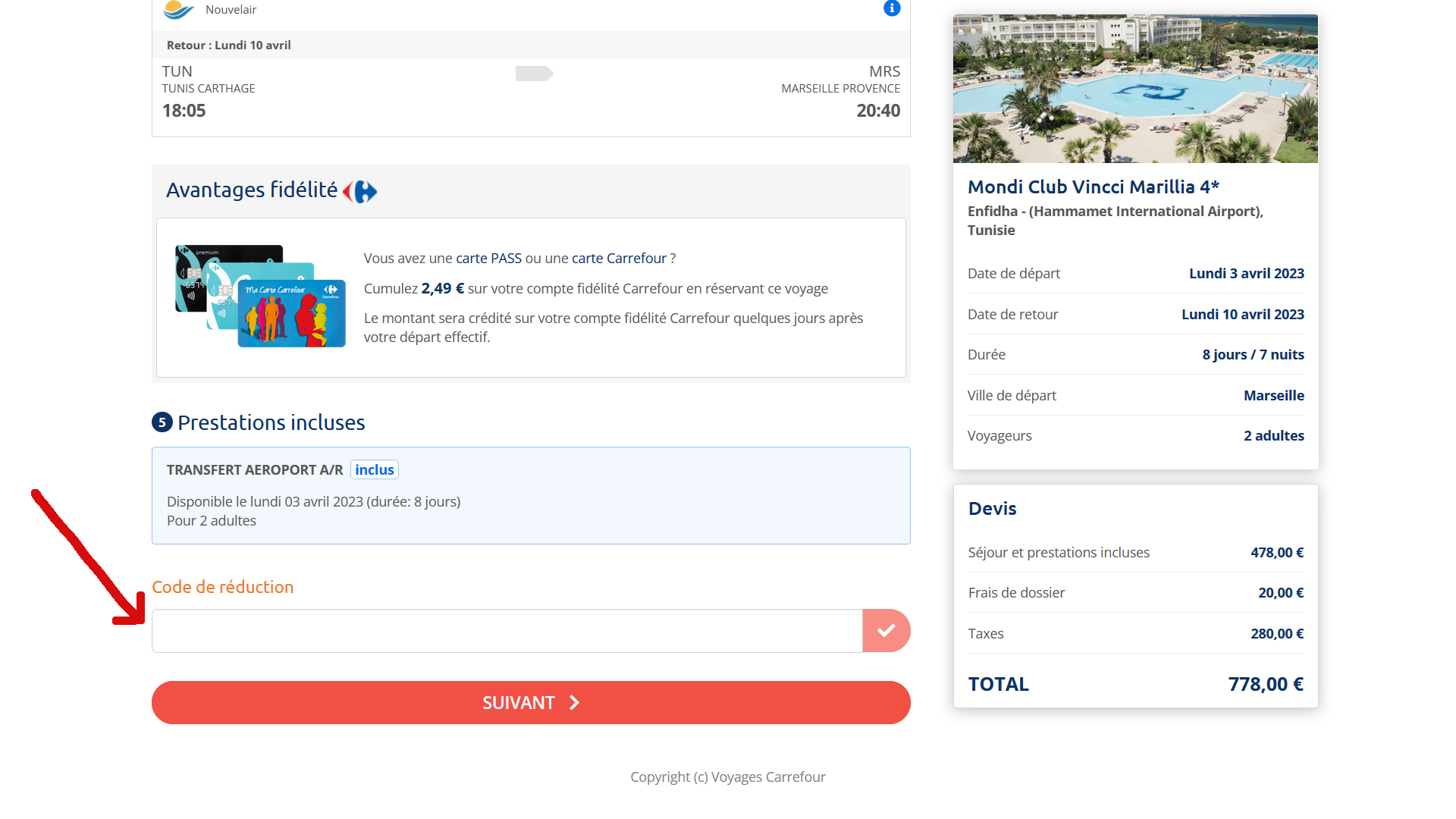Click the 2,49 € loyalty amount

point(443,288)
